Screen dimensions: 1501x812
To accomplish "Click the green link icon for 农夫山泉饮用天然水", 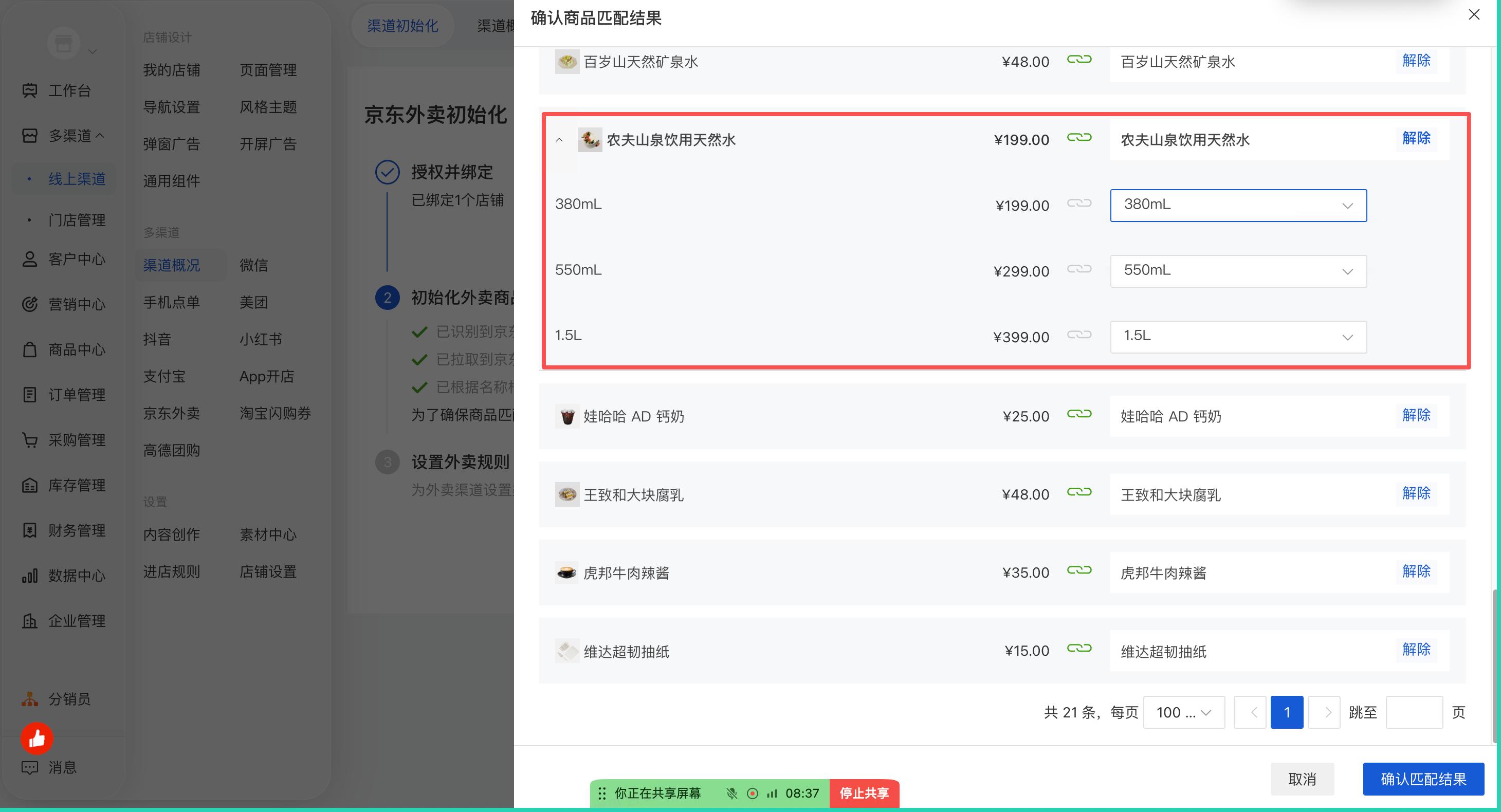I will click(x=1079, y=137).
